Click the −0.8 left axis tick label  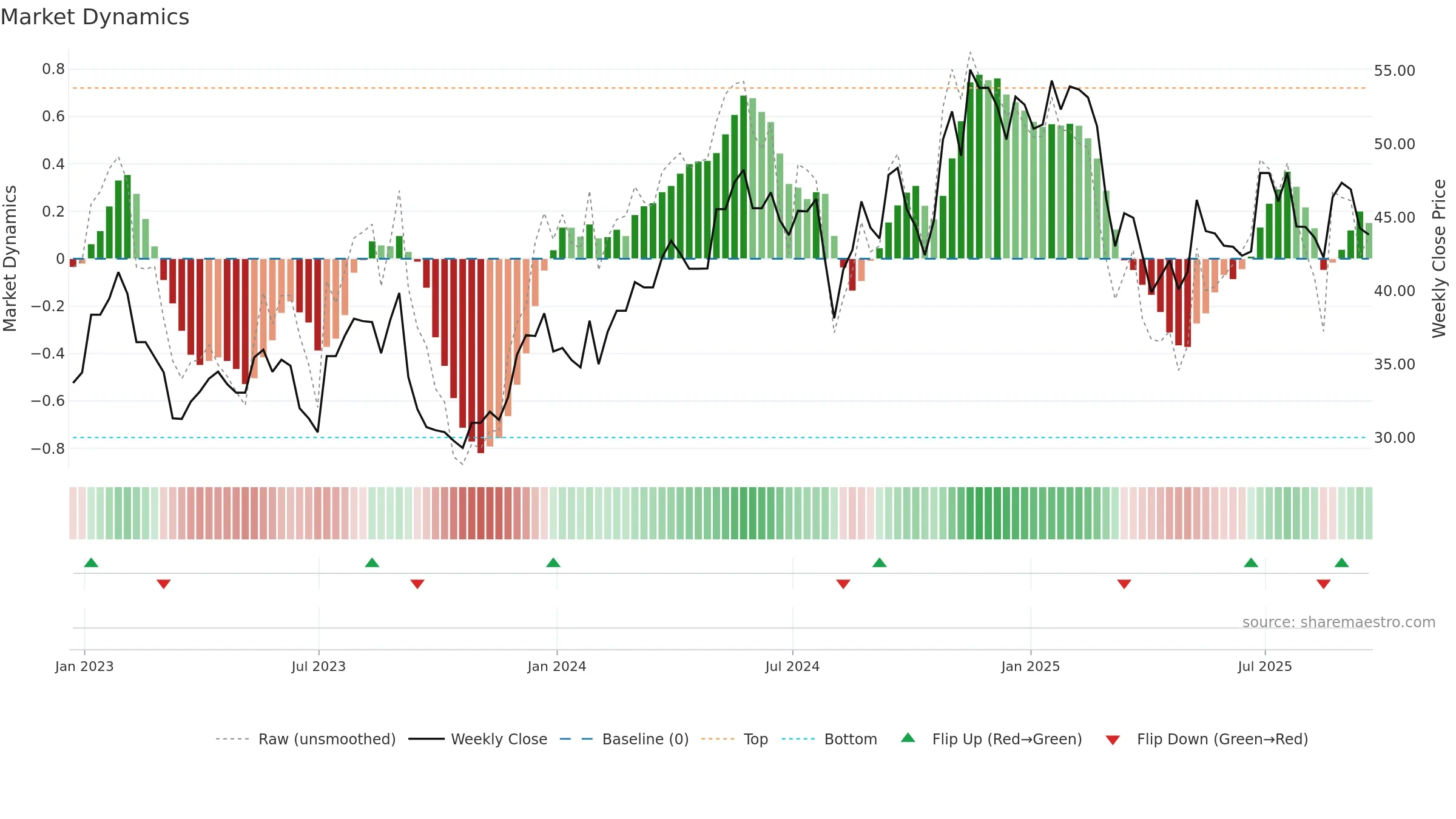48,449
